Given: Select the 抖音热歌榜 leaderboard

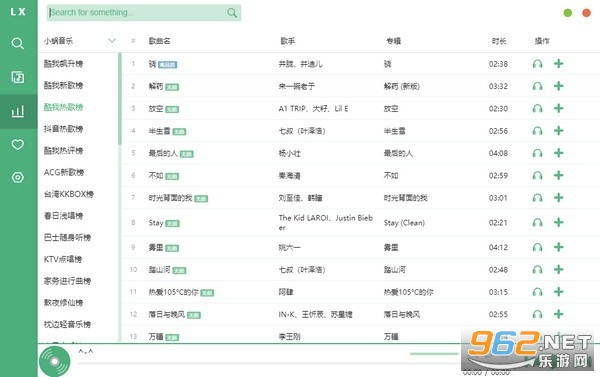Looking at the screenshot, I should [64, 129].
